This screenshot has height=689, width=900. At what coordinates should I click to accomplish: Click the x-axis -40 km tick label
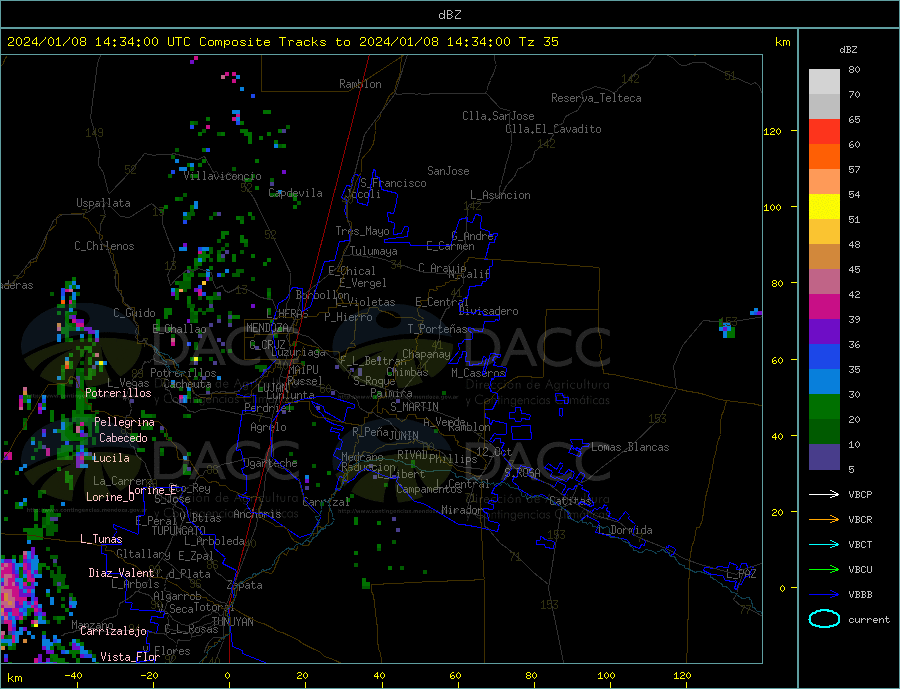pos(73,676)
